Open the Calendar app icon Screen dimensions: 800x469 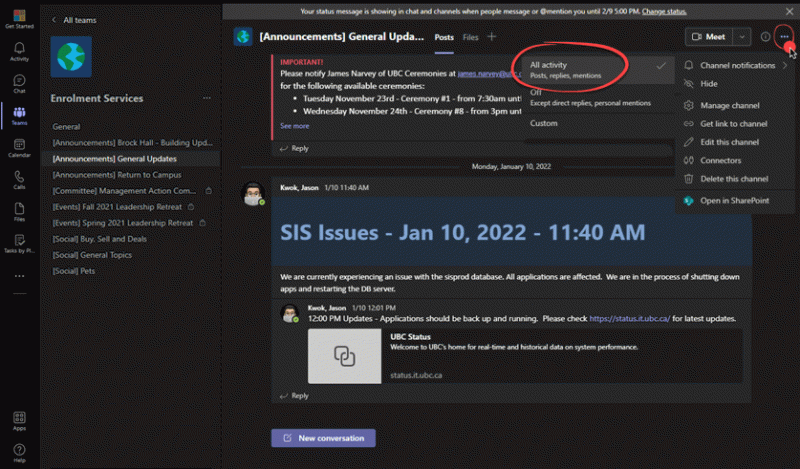click(x=19, y=148)
